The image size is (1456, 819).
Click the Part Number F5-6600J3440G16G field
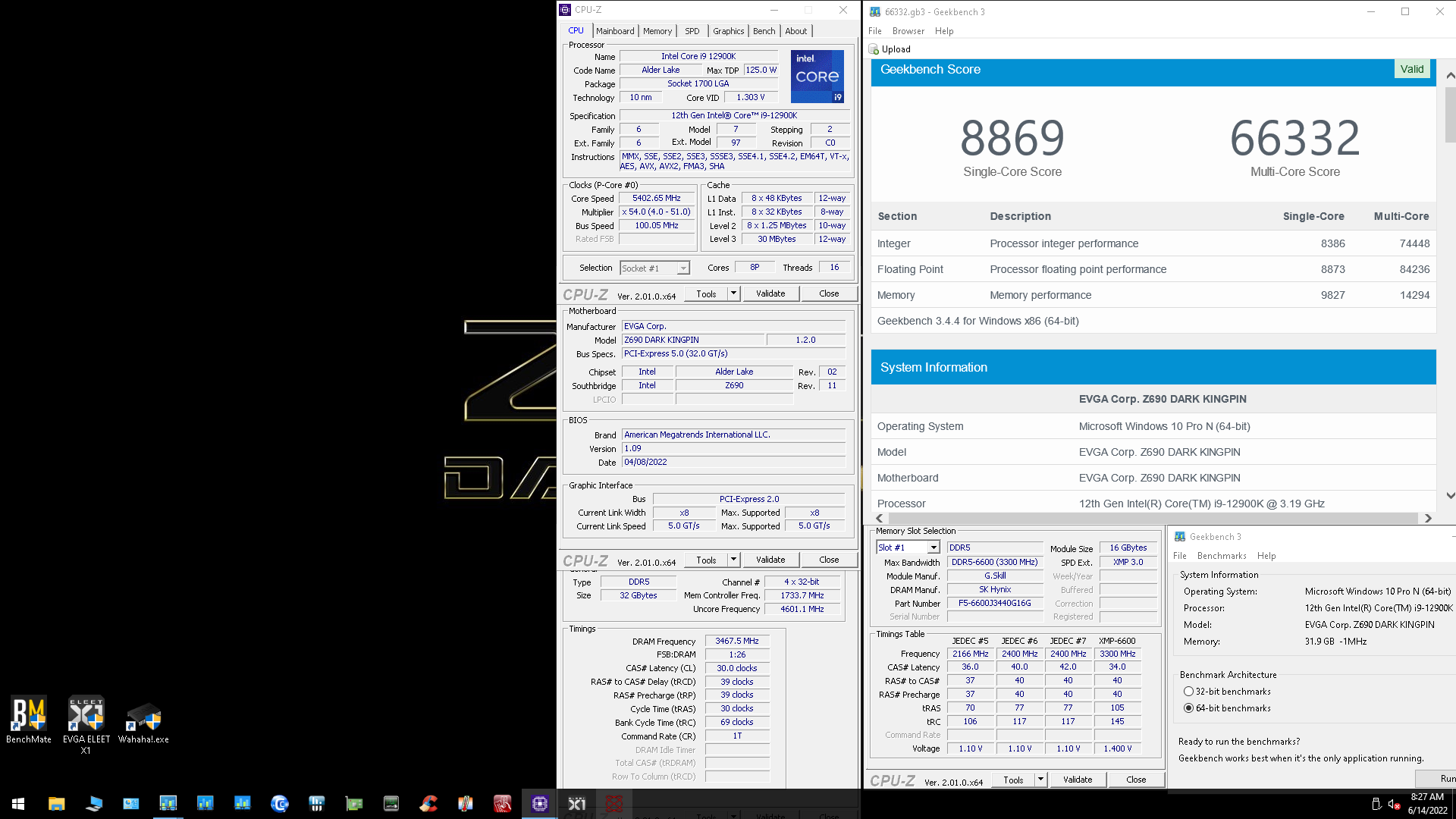click(x=994, y=604)
